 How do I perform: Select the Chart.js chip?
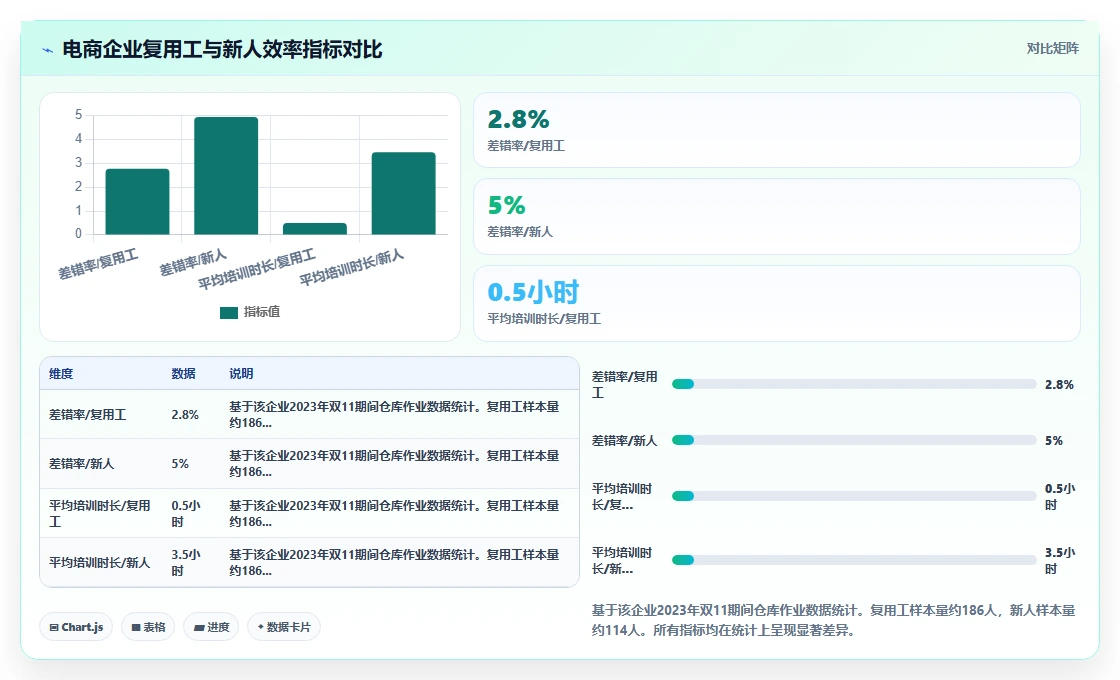tap(76, 627)
